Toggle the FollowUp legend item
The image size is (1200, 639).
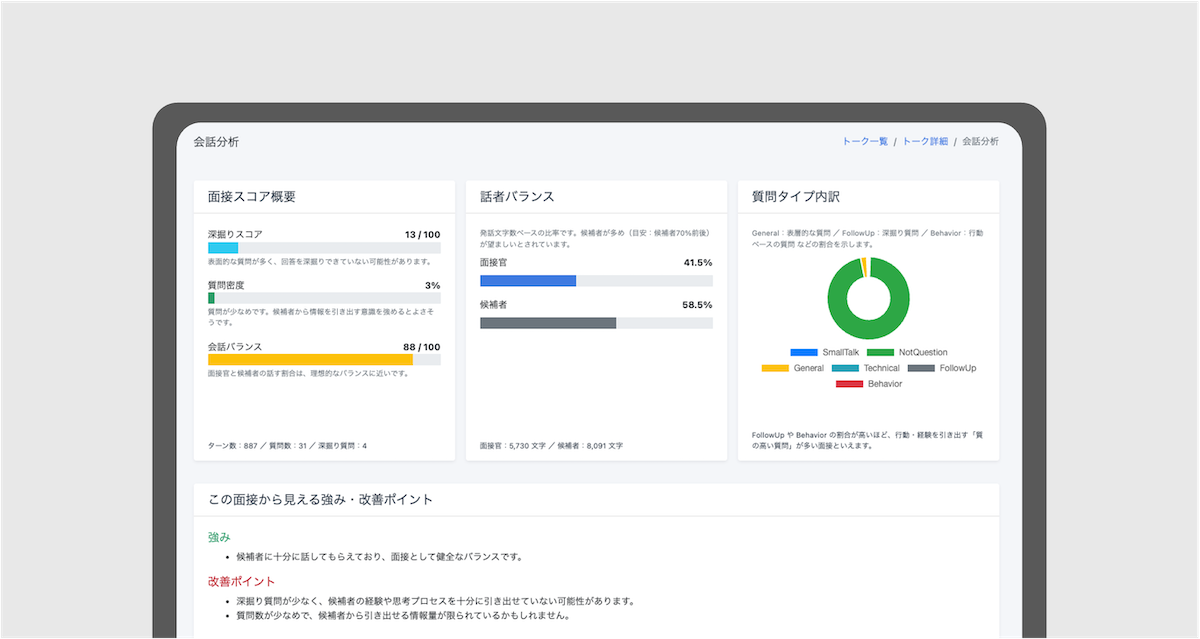957,368
